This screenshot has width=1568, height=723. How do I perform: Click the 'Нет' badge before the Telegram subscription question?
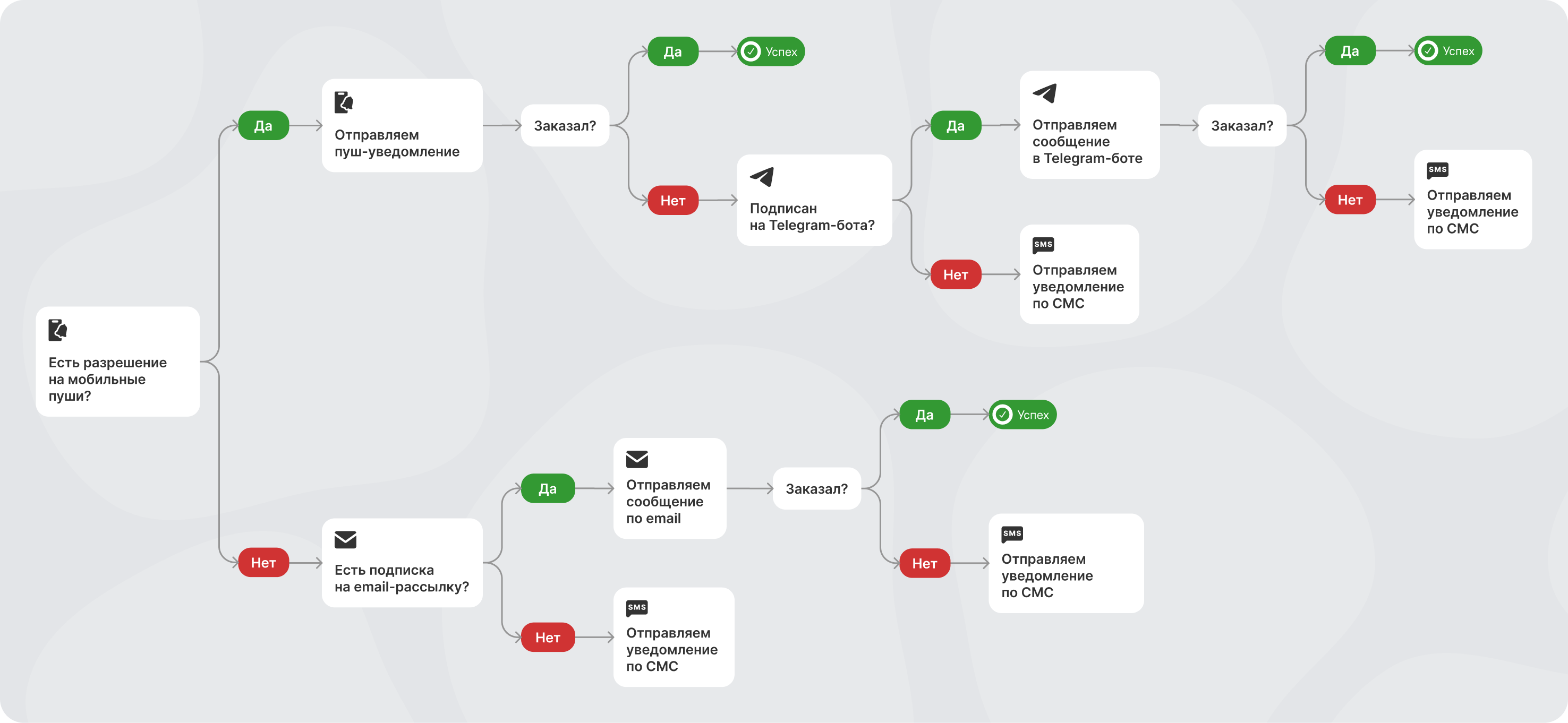coord(672,200)
